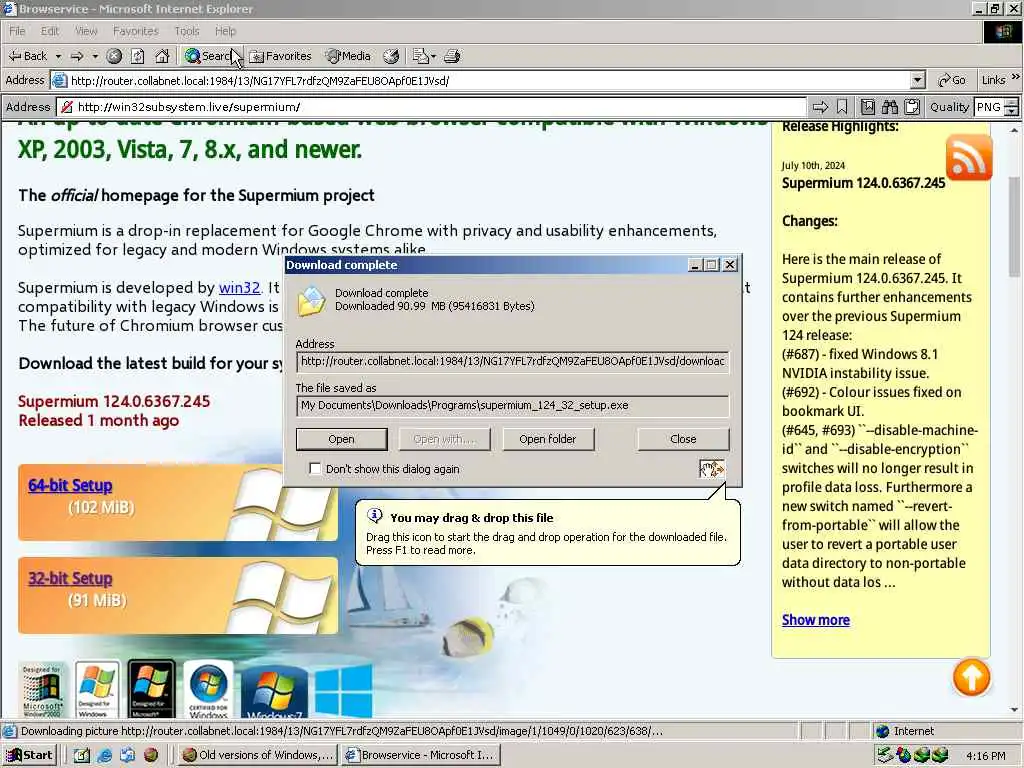
Task: Expand the IE address bar dropdown
Action: click(918, 80)
